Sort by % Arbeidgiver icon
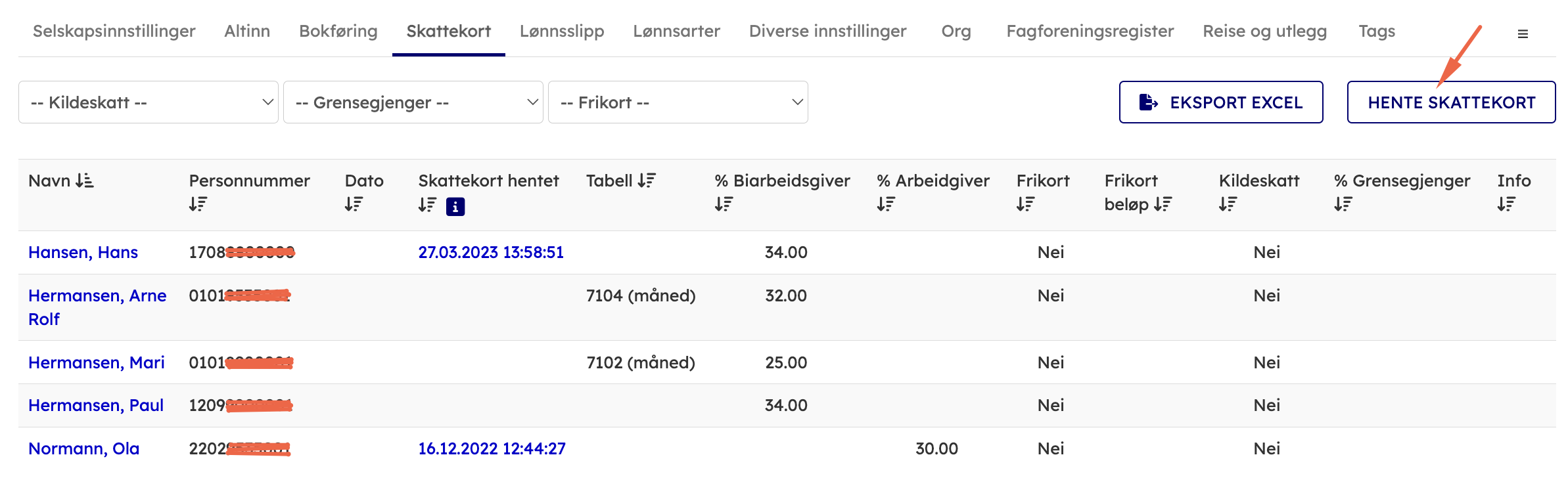 coord(885,205)
